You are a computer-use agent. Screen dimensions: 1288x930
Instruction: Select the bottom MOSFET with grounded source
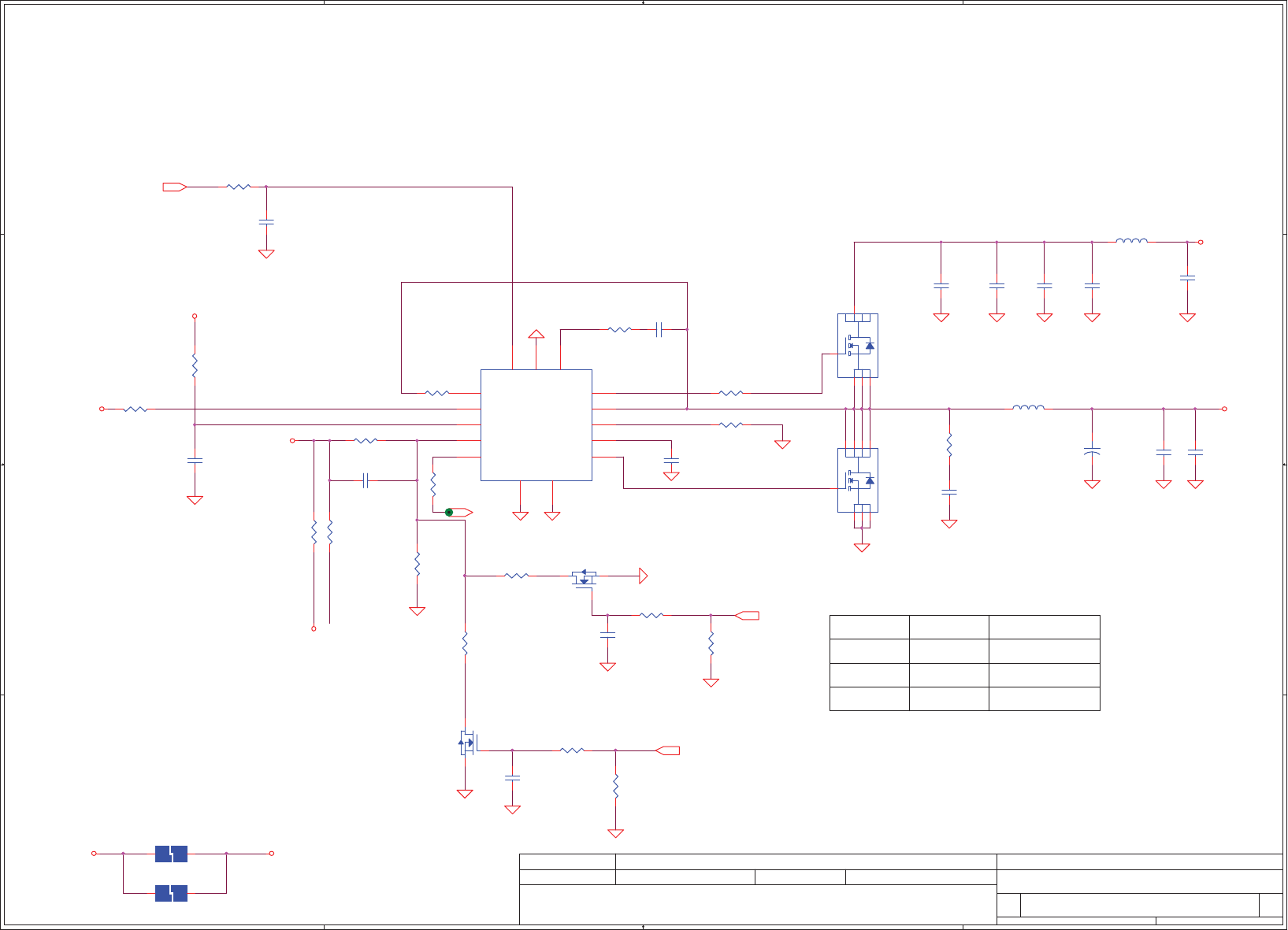pyautogui.click(x=468, y=743)
